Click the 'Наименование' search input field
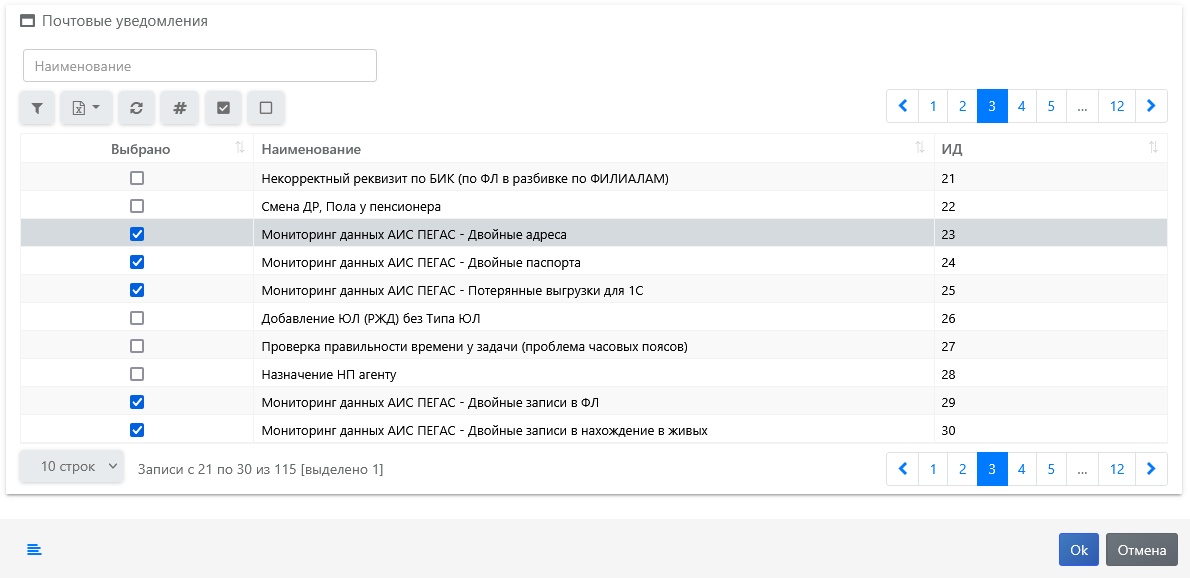This screenshot has height=578, width=1190. (x=199, y=65)
